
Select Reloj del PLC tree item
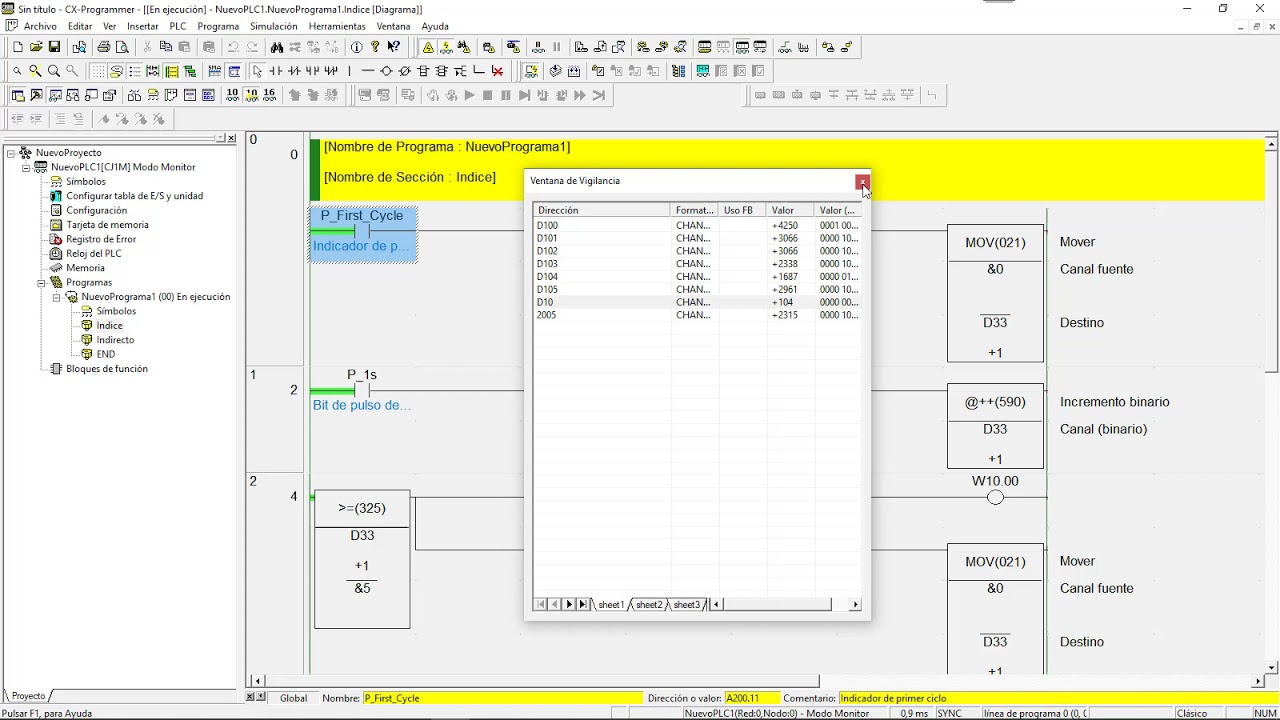pyautogui.click(x=94, y=254)
